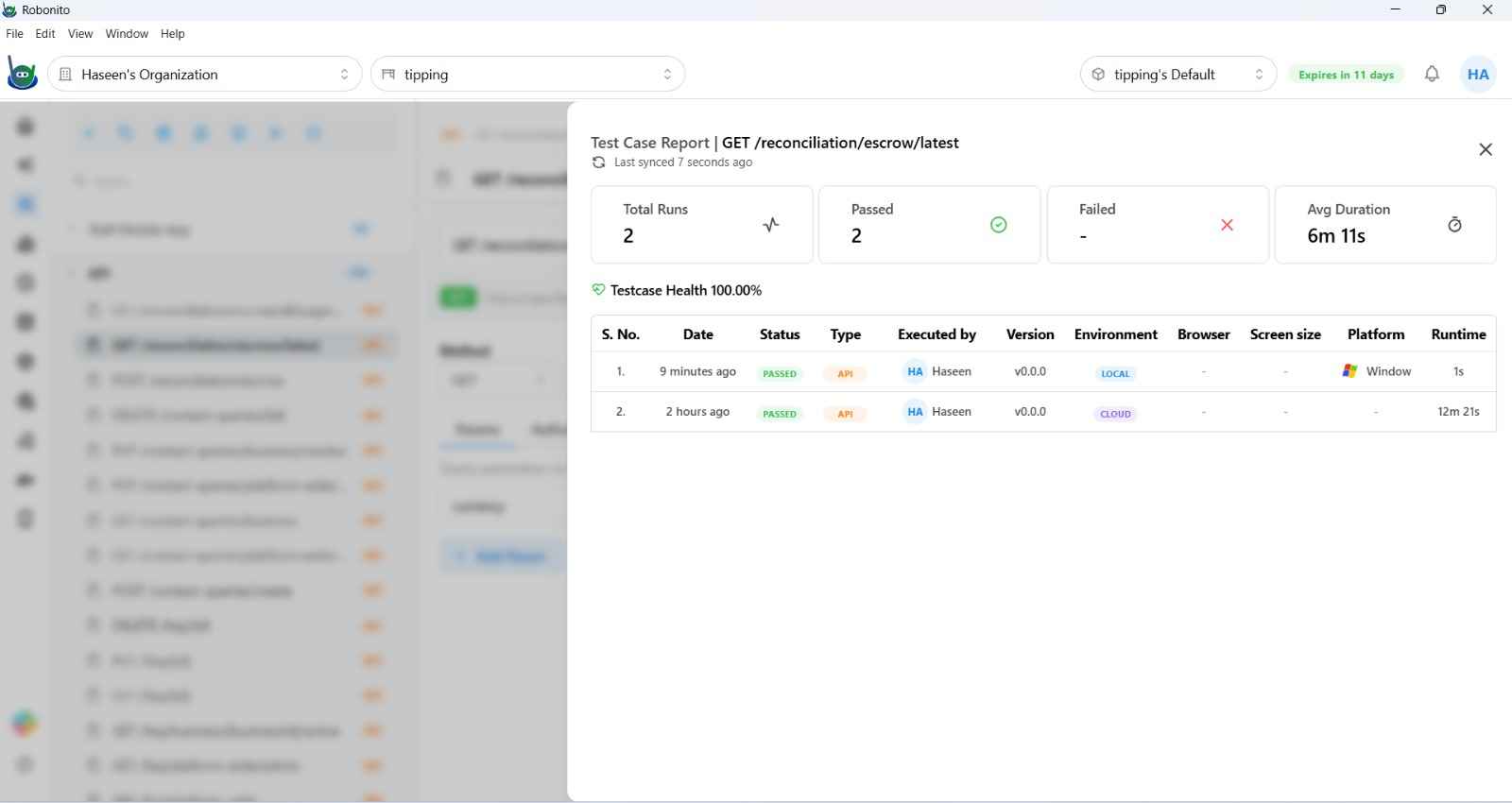Click the Passed green checkmark icon
Screen dimensions: 1512x803
coord(999,225)
